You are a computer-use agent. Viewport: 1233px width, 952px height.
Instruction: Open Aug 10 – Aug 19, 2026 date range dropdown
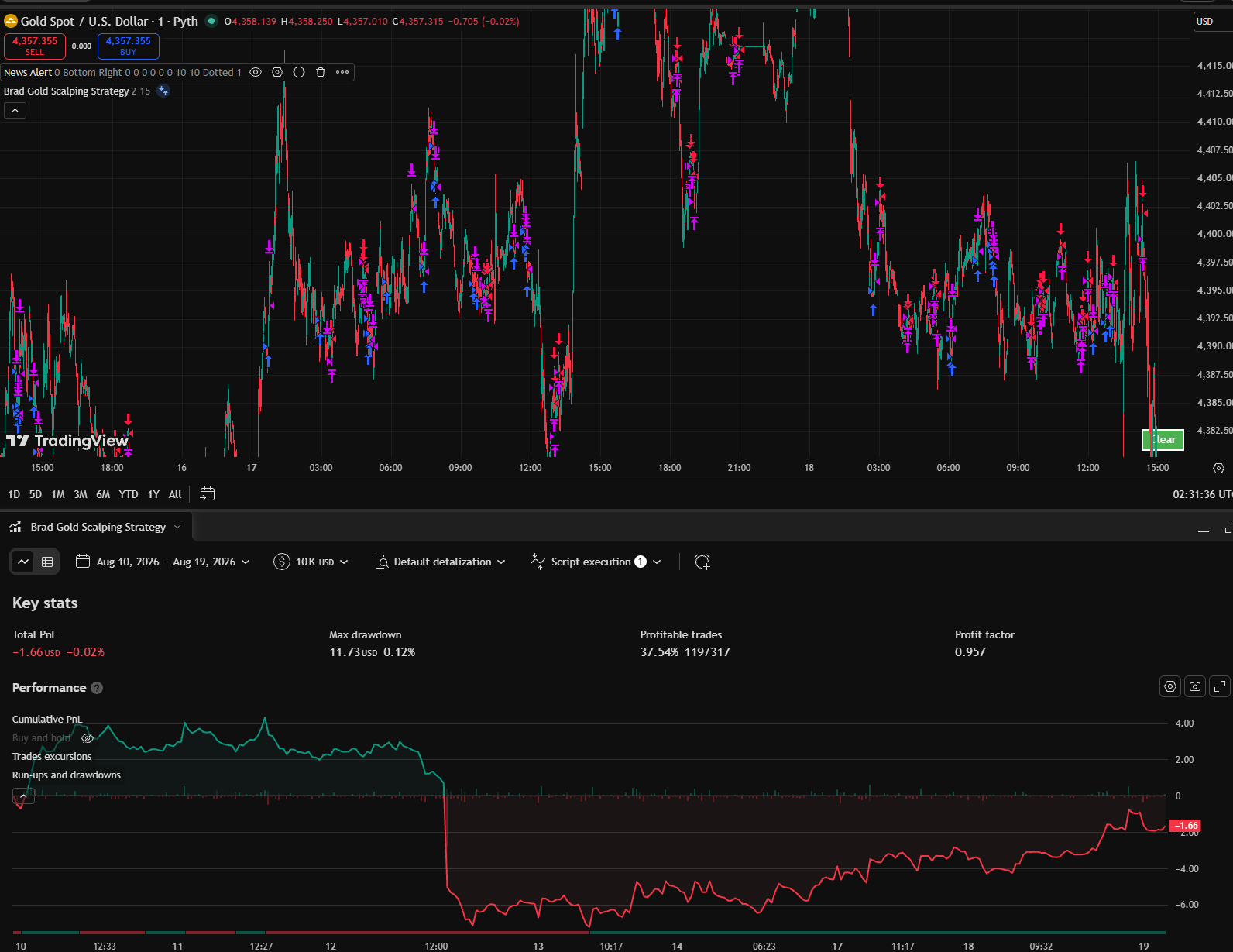163,562
